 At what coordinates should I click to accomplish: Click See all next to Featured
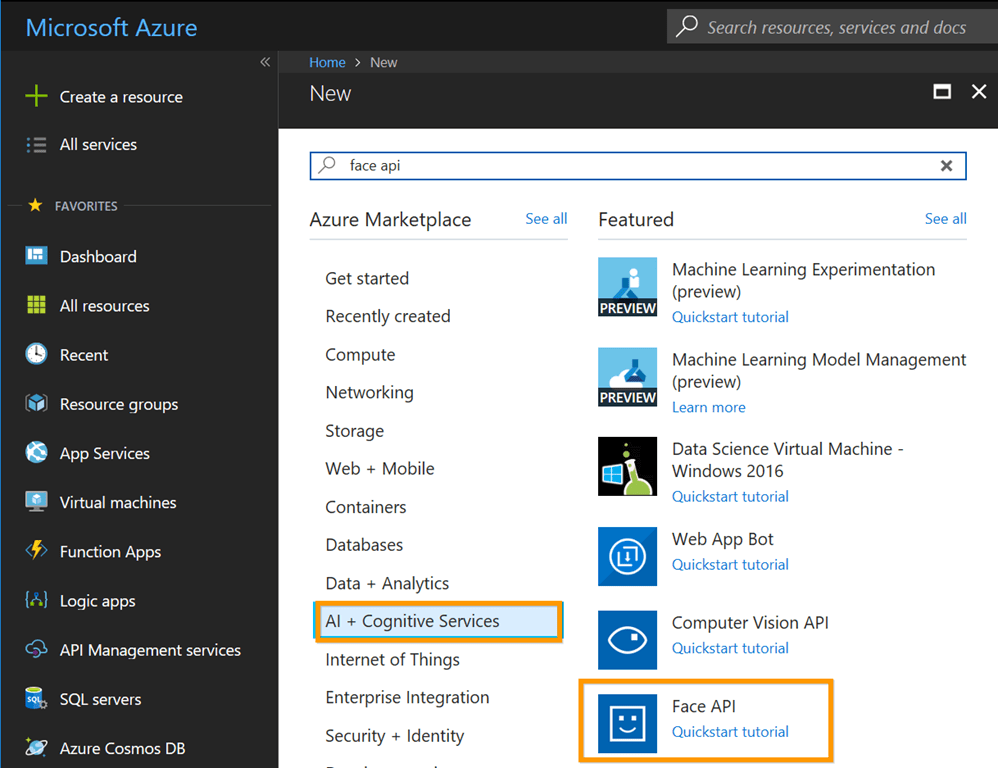tap(945, 219)
